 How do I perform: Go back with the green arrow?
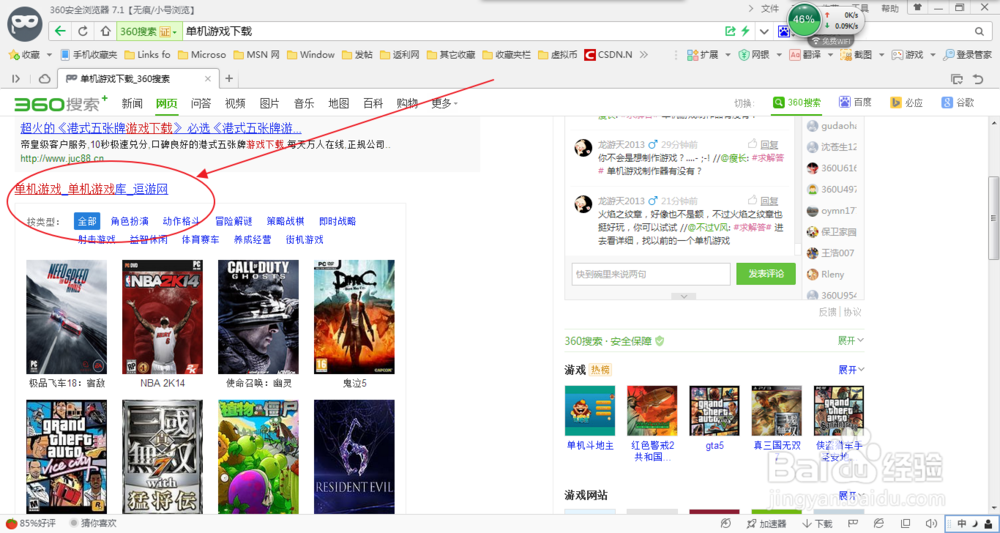coord(60,31)
